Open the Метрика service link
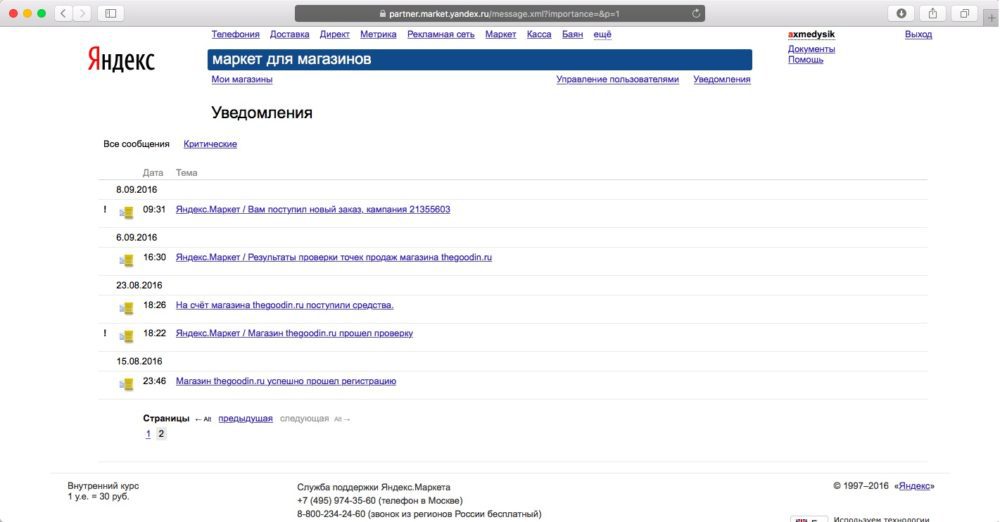The image size is (1000, 522). 378,34
